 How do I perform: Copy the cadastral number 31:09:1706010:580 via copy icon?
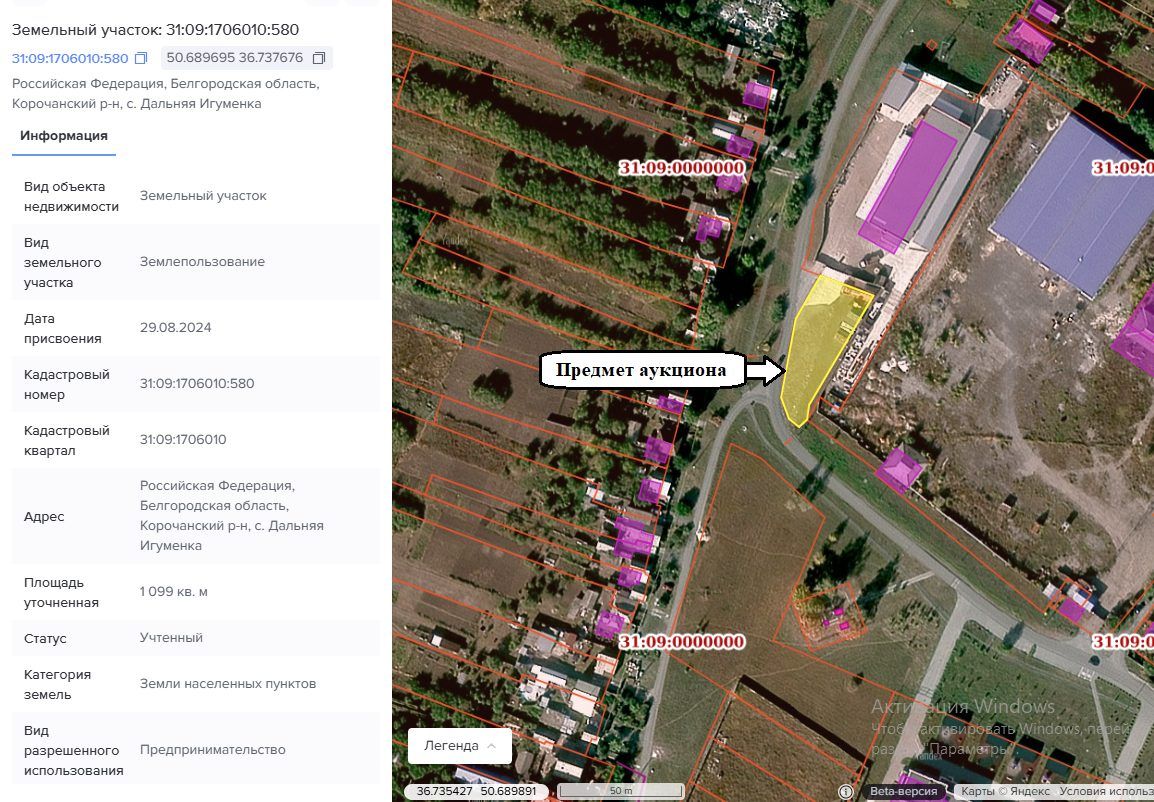click(141, 58)
